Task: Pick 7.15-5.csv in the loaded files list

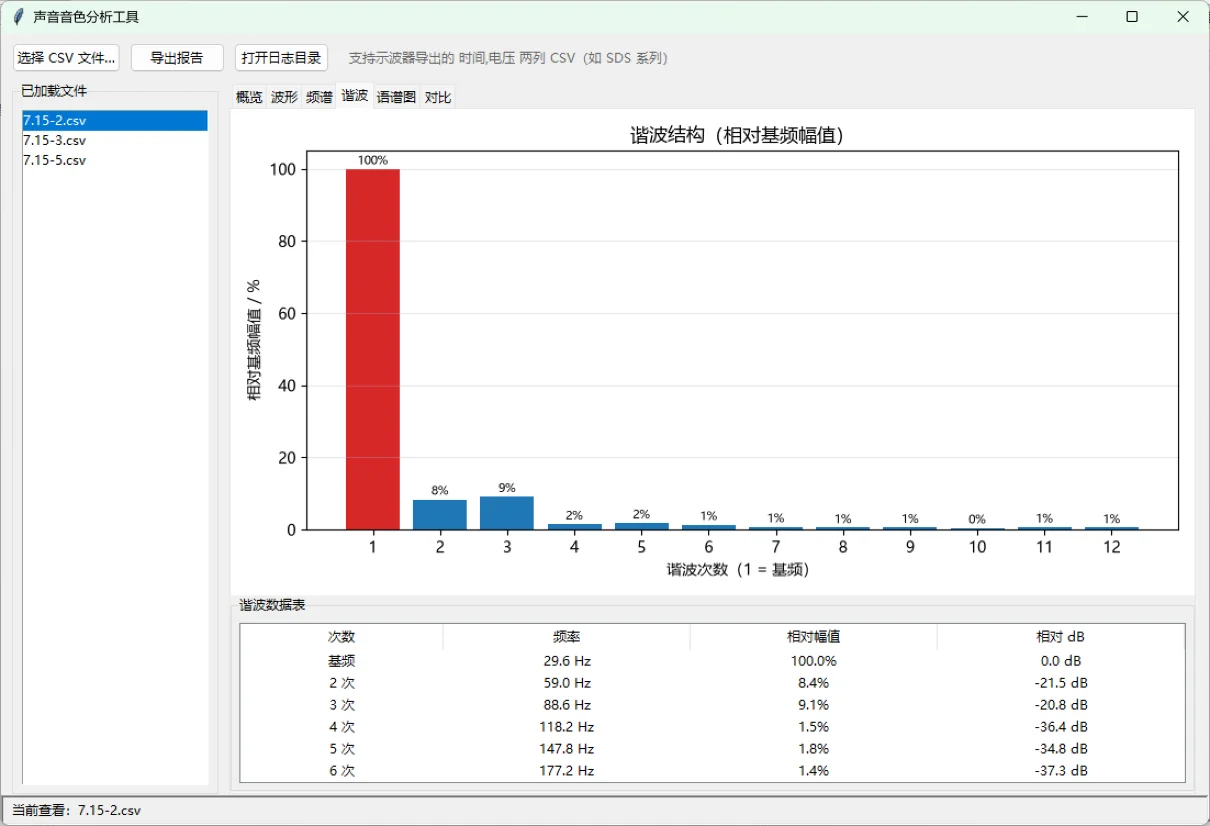Action: 115,160
